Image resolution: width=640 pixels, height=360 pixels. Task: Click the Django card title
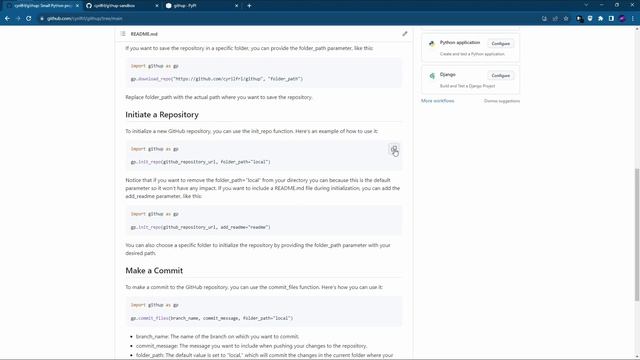(x=447, y=75)
